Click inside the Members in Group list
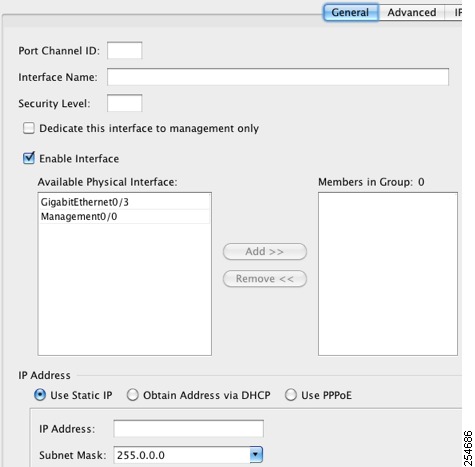The width and height of the screenshot is (475, 467). pos(388,274)
